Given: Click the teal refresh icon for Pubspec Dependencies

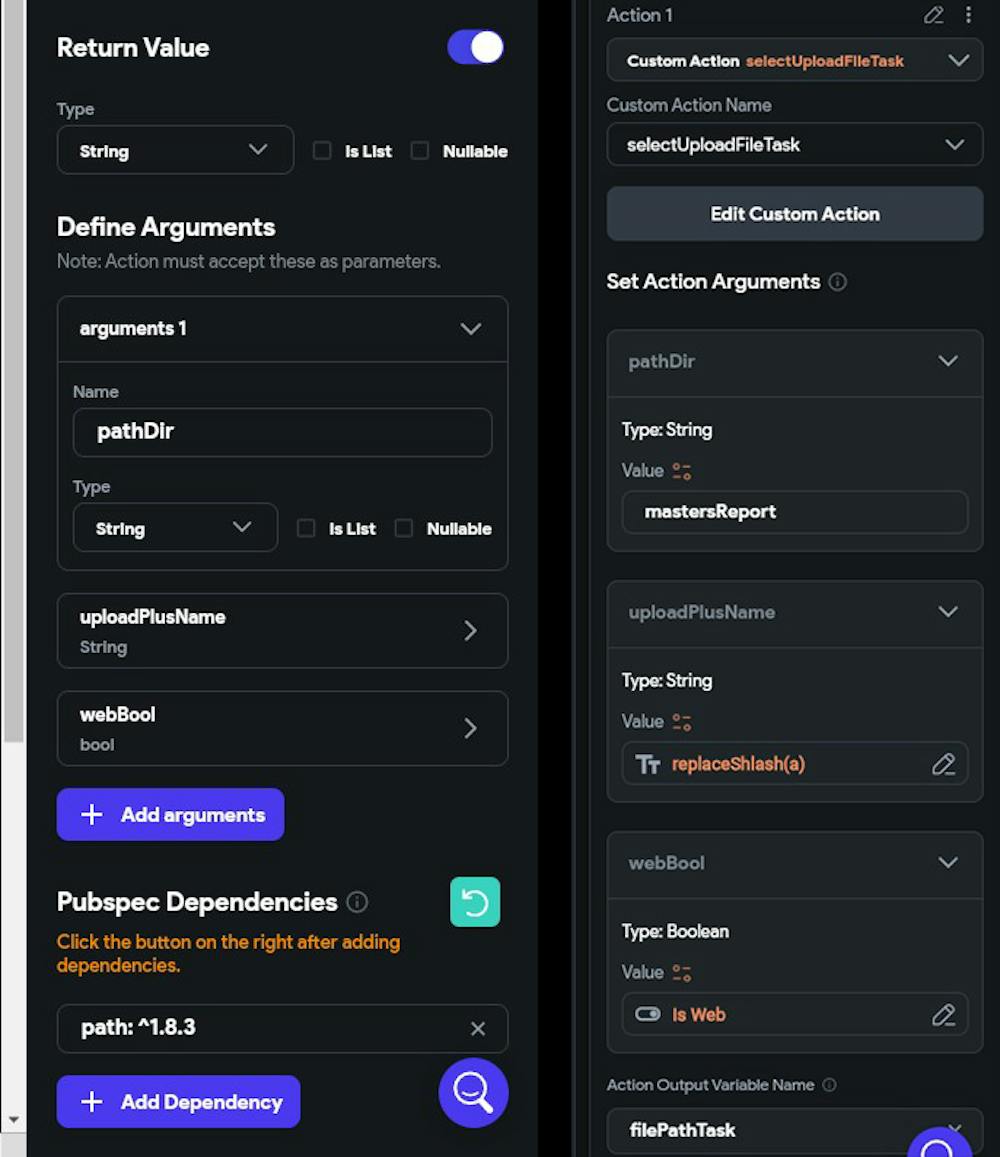Looking at the screenshot, I should [474, 902].
